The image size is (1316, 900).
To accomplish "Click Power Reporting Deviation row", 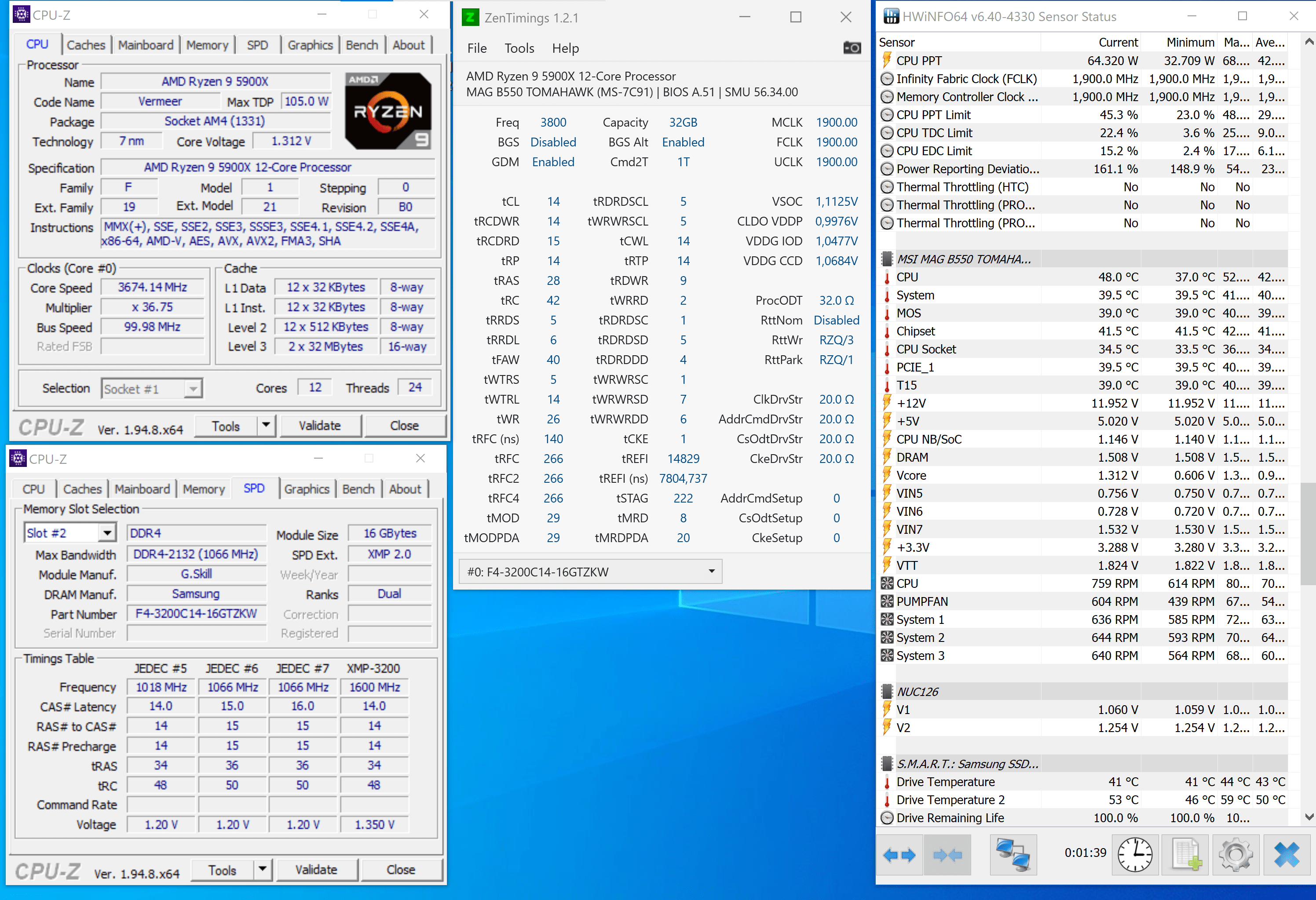I will (1082, 169).
